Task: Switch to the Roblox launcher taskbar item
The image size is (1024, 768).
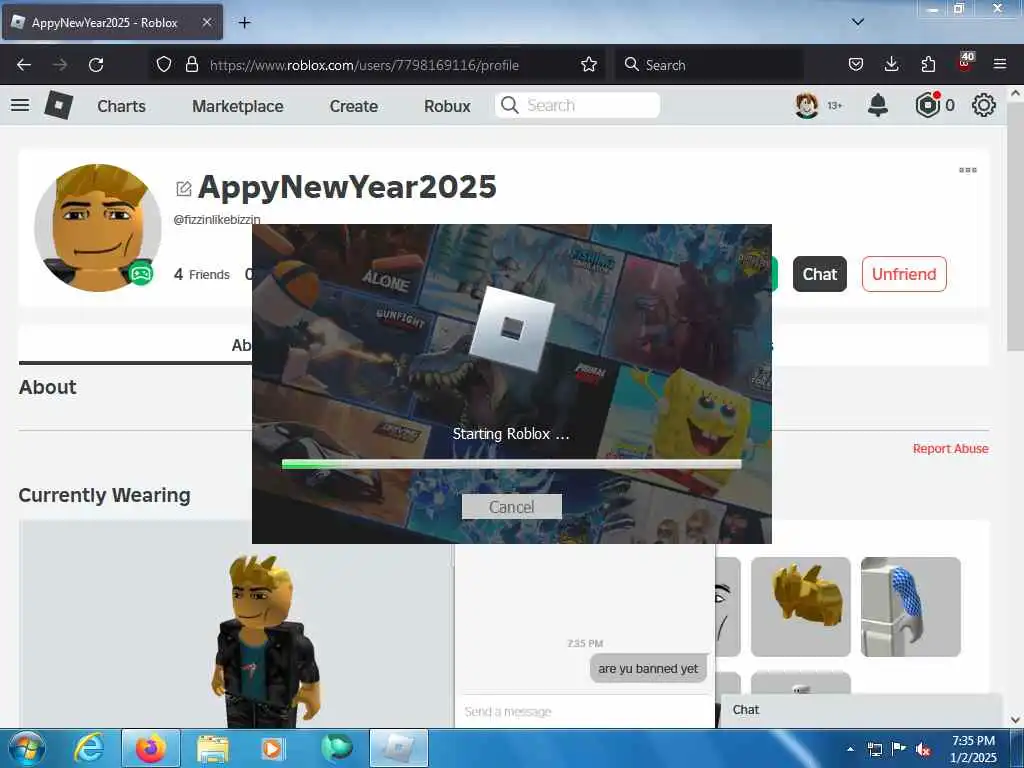Action: (398, 748)
